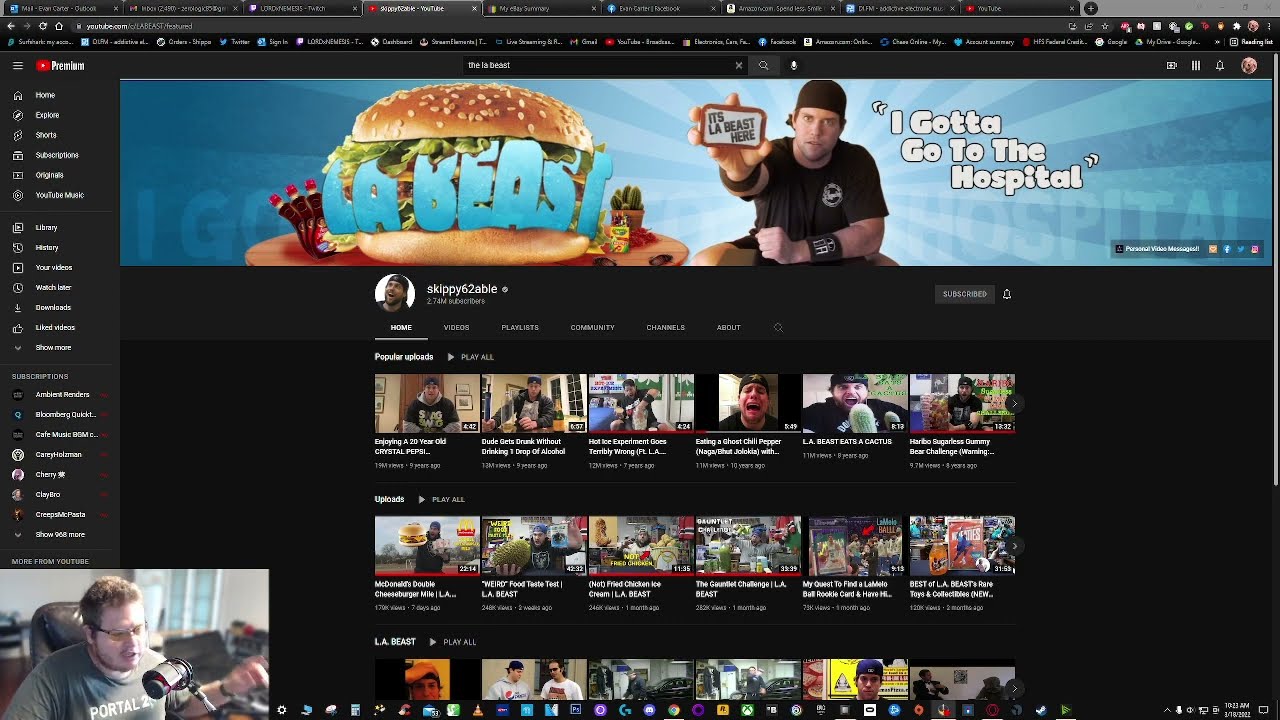Advance L.A. BEAST row with right arrow
The image size is (1280, 720).
[x=1014, y=688]
